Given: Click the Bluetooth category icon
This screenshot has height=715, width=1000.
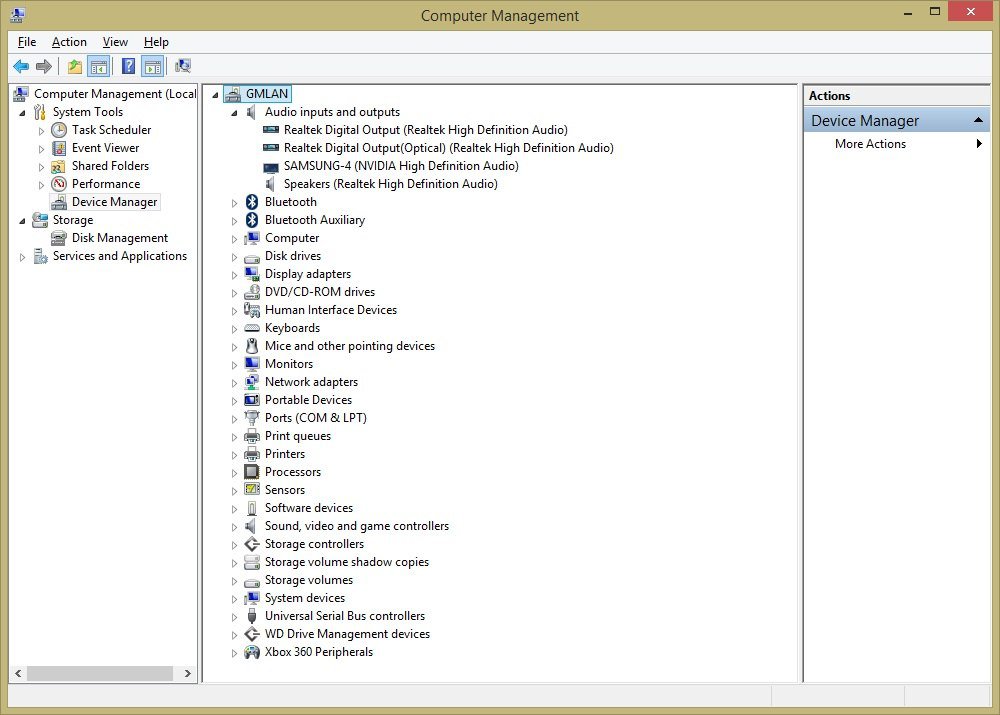Looking at the screenshot, I should pyautogui.click(x=252, y=202).
